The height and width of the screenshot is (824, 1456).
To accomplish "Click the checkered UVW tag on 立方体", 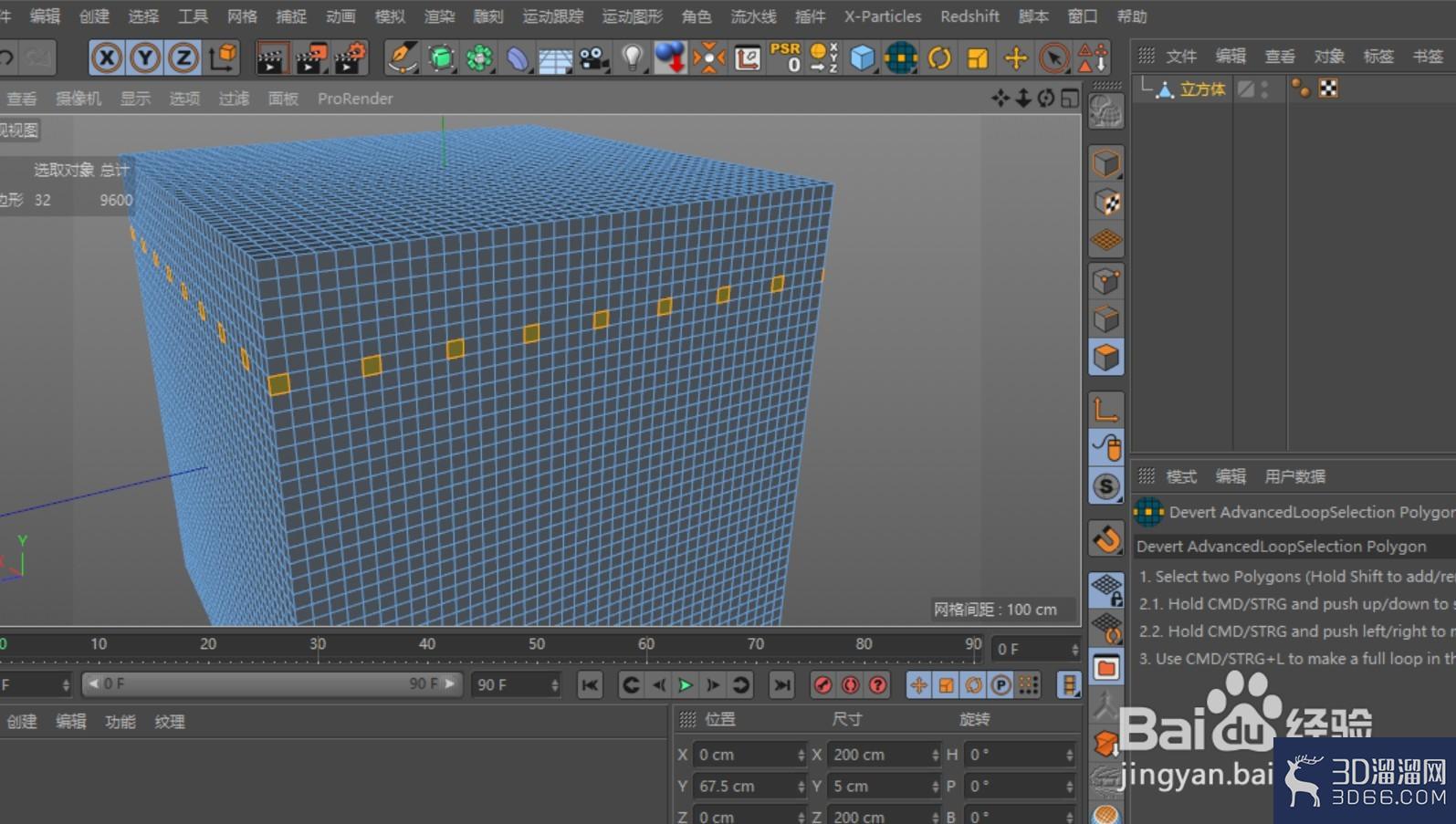I will point(1328,89).
